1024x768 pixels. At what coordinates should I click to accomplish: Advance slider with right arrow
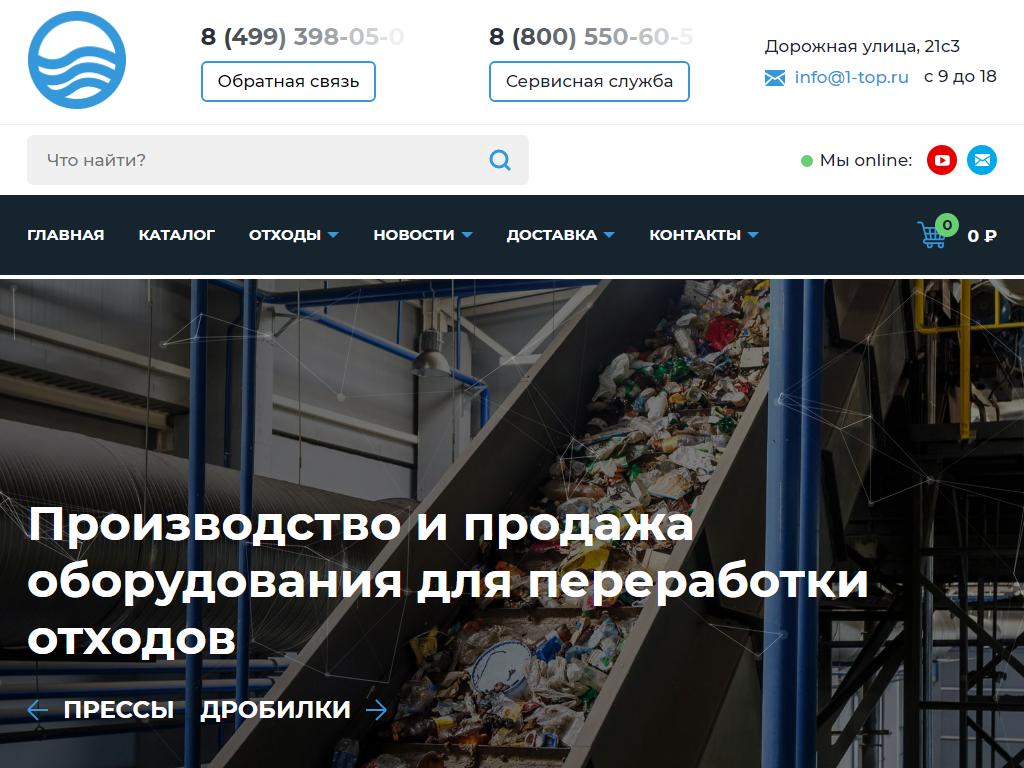click(x=376, y=710)
